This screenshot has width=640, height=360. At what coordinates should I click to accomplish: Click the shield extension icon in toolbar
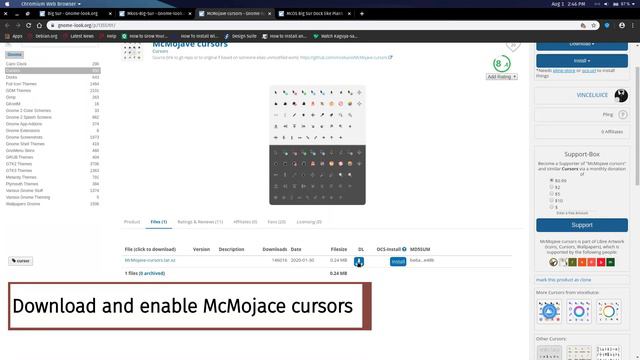point(607,25)
